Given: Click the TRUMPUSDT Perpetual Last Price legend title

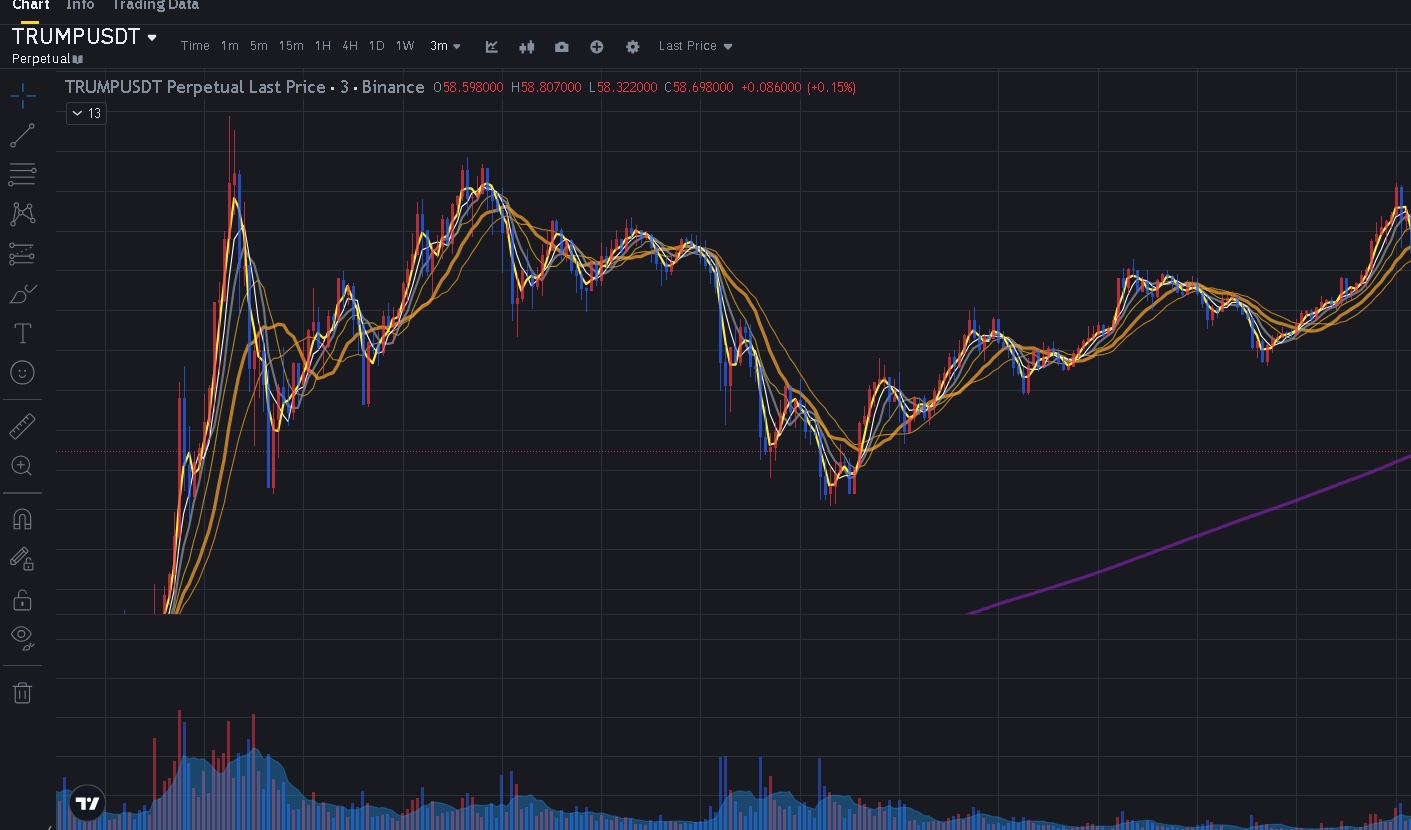Looking at the screenshot, I should pos(245,87).
